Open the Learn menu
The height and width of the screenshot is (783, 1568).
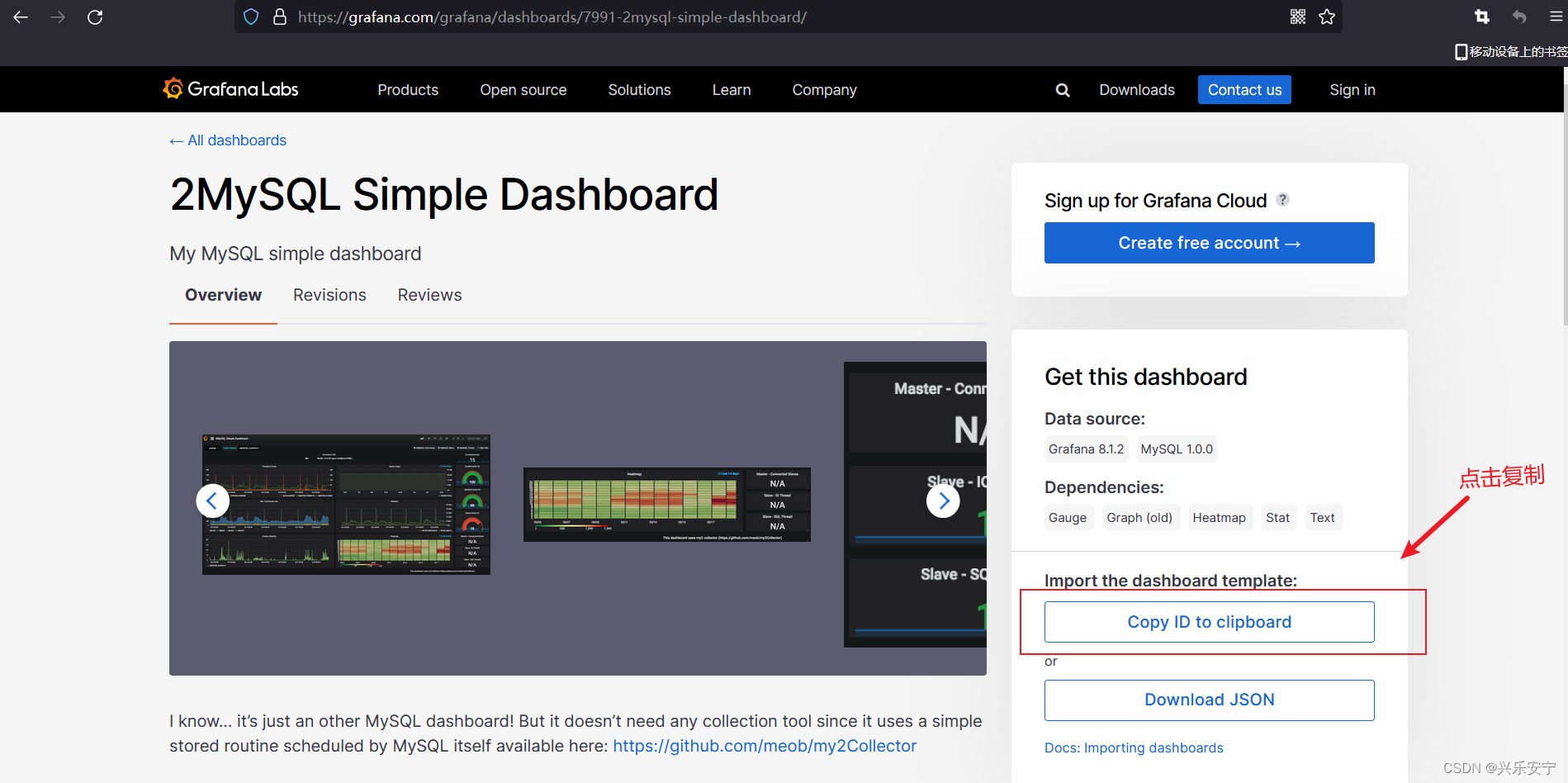pos(732,90)
